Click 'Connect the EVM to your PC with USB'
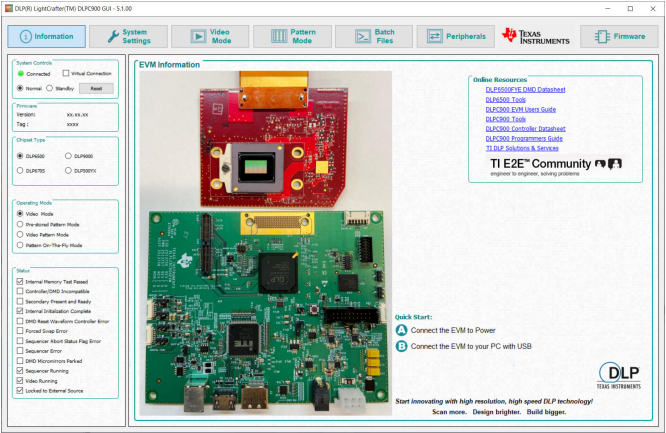Screen dimensions: 666x433 (471, 346)
